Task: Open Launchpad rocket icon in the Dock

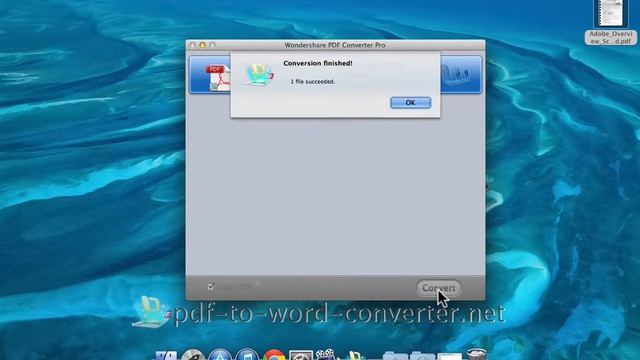Action: coord(193,355)
